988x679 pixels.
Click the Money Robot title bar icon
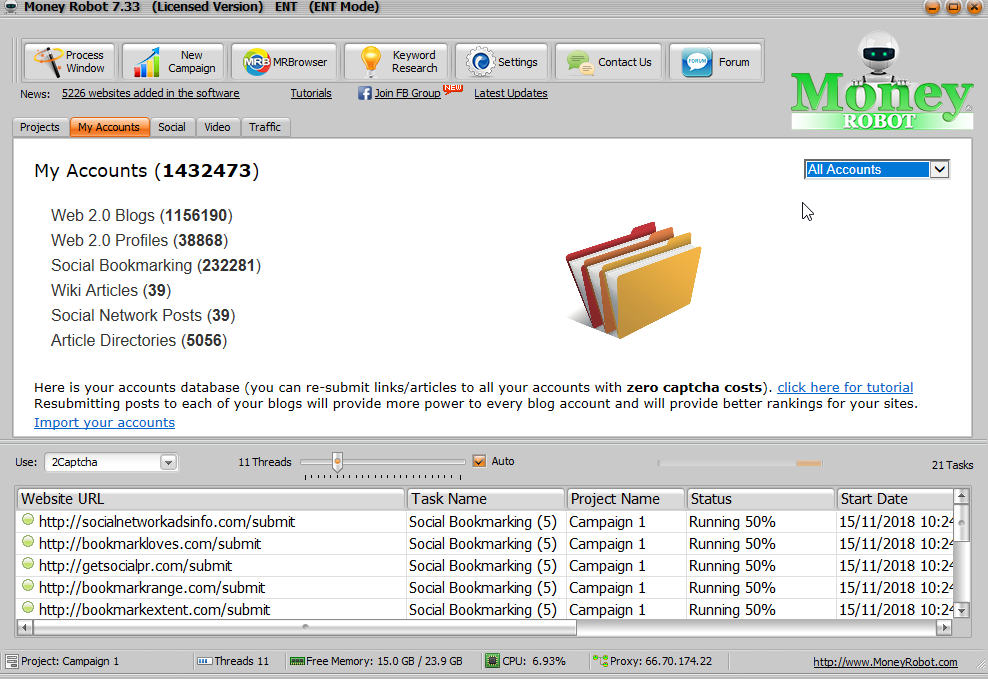pos(10,7)
